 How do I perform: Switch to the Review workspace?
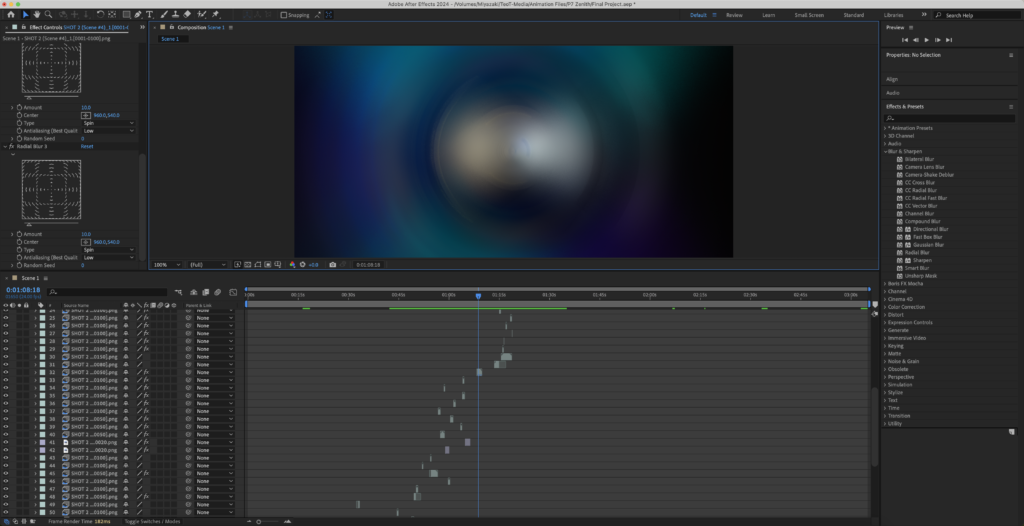coord(734,15)
